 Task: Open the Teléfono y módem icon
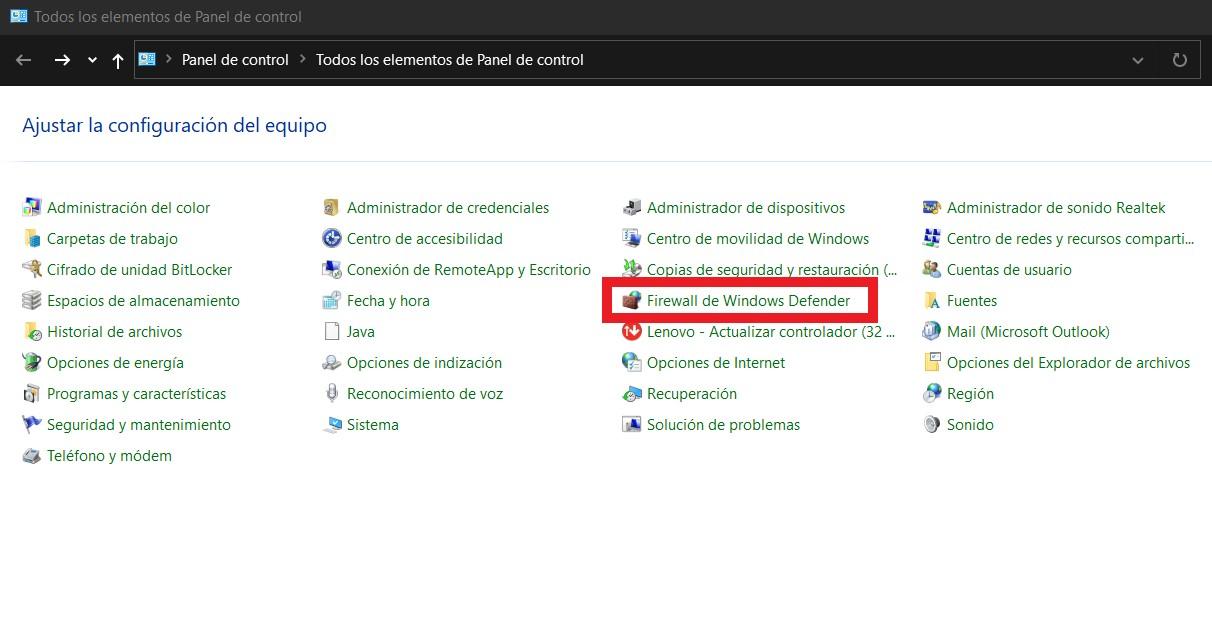click(32, 456)
